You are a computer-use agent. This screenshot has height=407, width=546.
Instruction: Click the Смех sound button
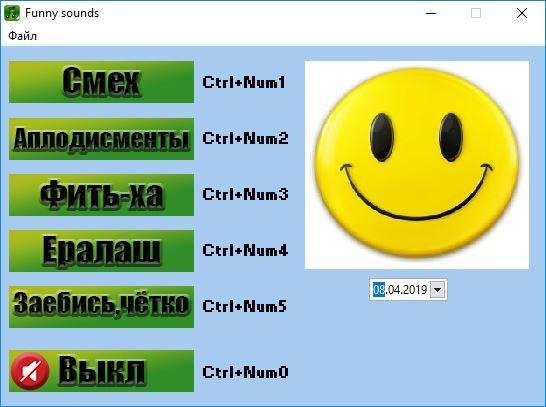pyautogui.click(x=101, y=82)
